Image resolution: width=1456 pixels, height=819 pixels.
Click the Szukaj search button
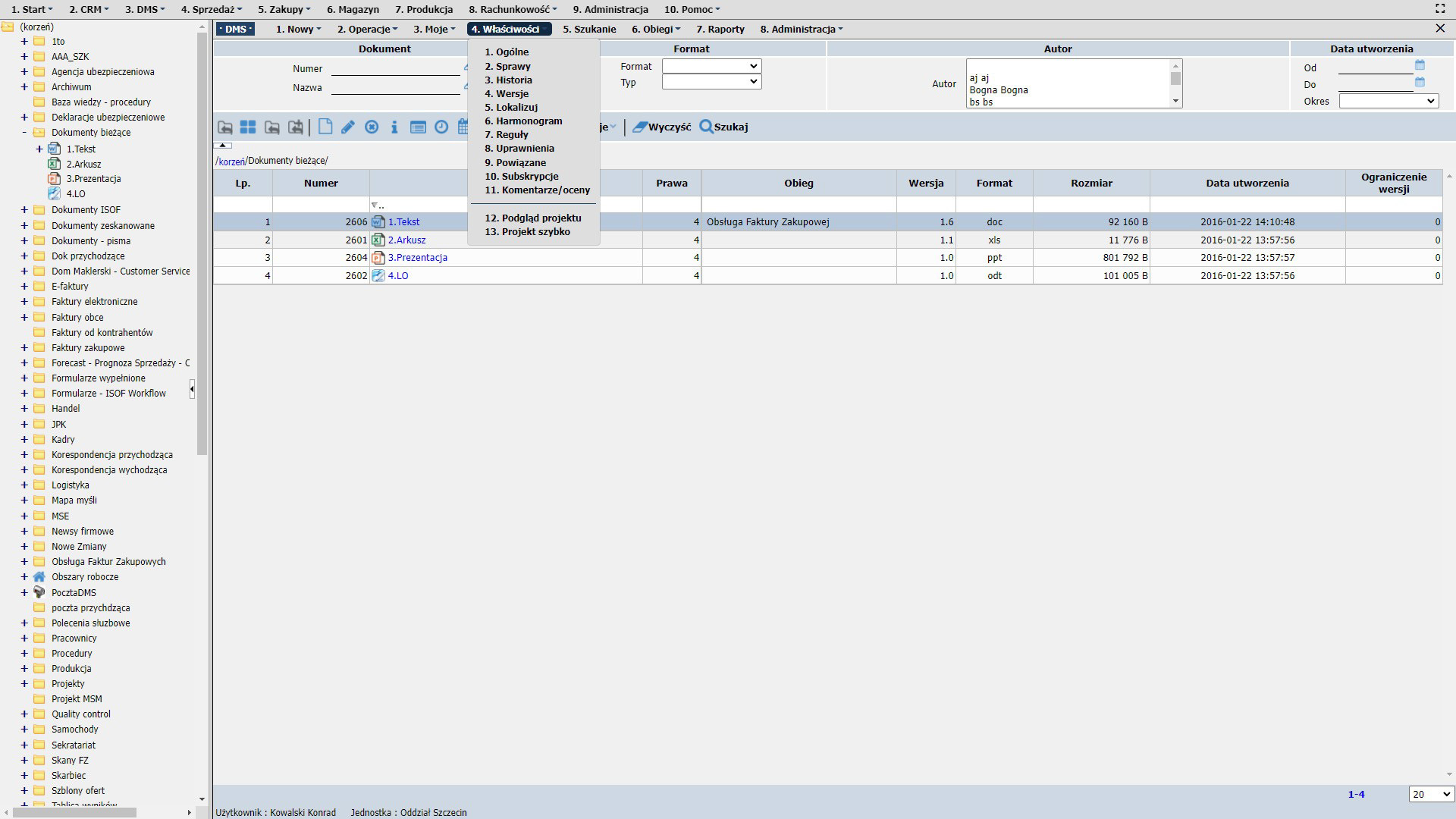(x=723, y=127)
